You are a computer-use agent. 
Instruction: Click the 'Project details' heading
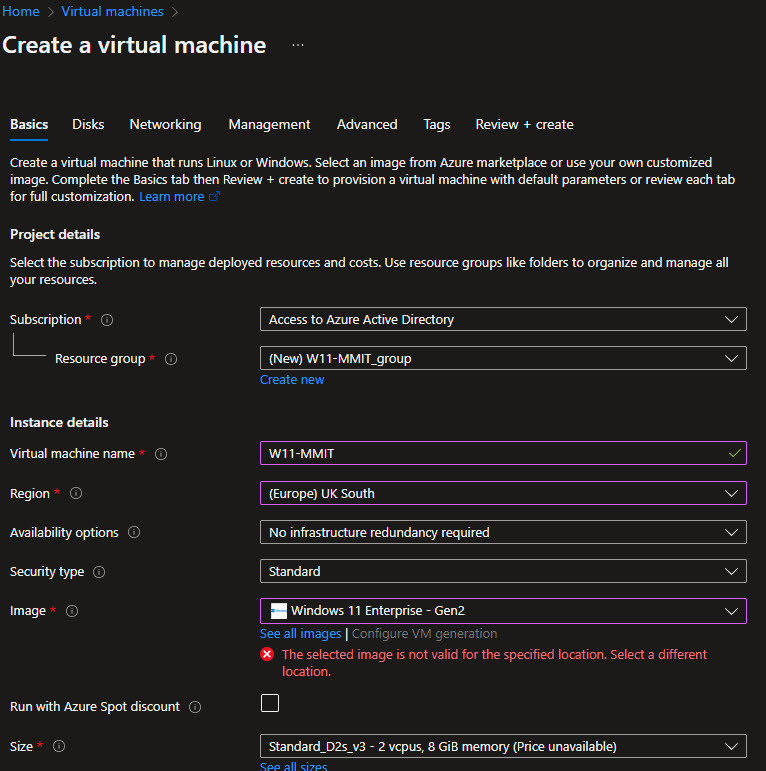[55, 235]
